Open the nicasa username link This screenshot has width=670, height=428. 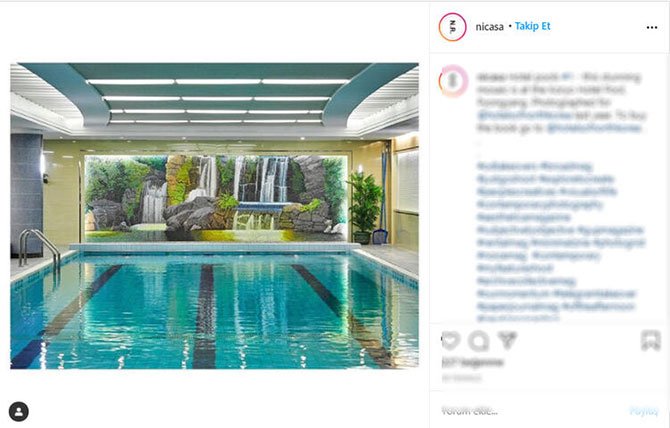coord(490,27)
